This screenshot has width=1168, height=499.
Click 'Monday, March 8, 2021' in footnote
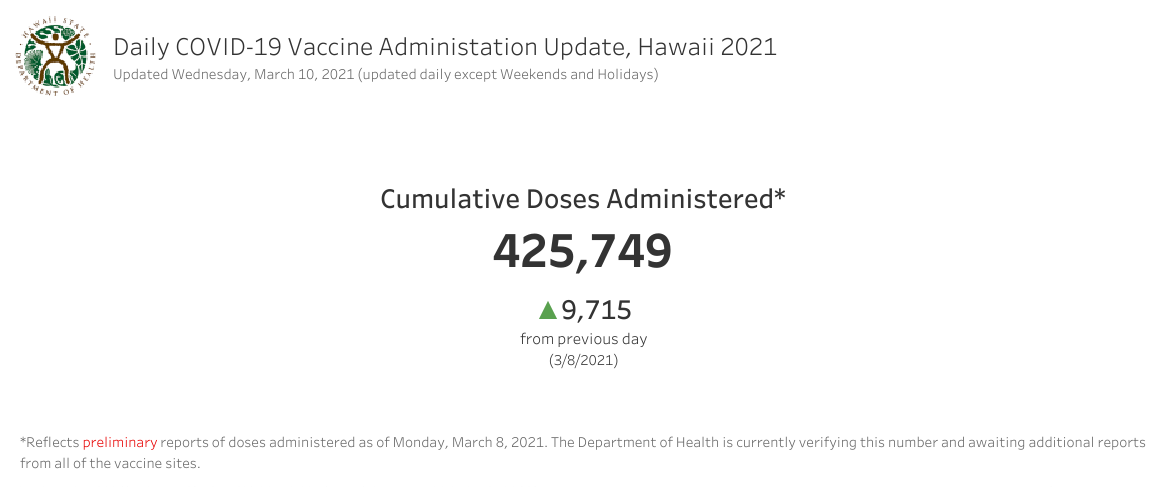470,442
